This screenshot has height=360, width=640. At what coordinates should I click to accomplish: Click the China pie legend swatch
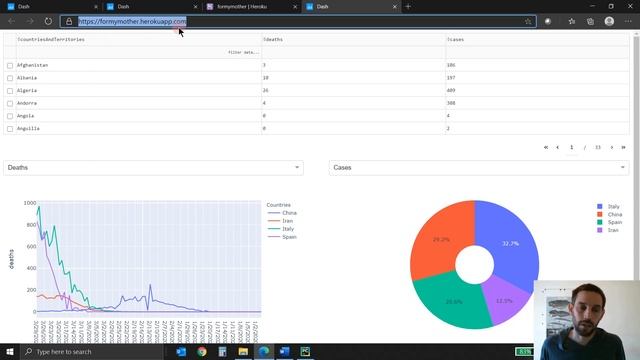[x=600, y=214]
